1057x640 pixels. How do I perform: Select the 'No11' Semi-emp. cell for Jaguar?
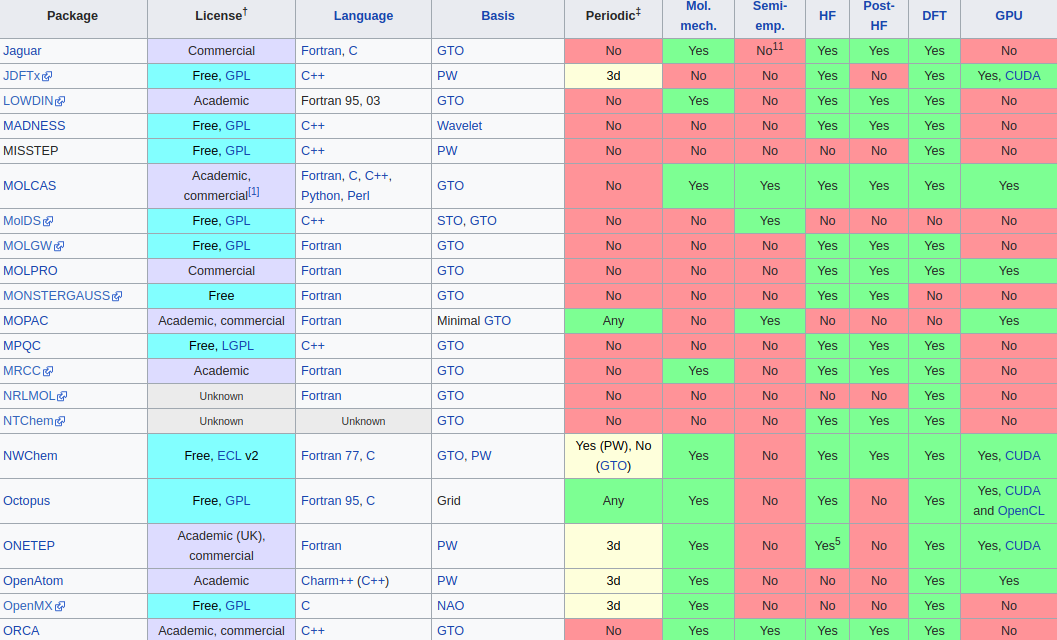770,51
